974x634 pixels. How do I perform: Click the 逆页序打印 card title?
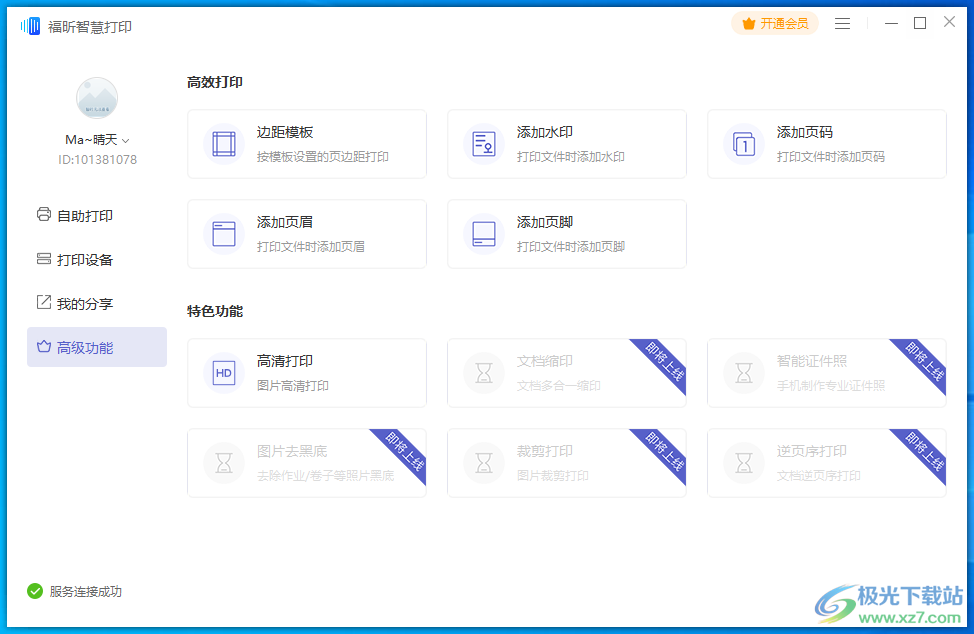click(x=812, y=451)
